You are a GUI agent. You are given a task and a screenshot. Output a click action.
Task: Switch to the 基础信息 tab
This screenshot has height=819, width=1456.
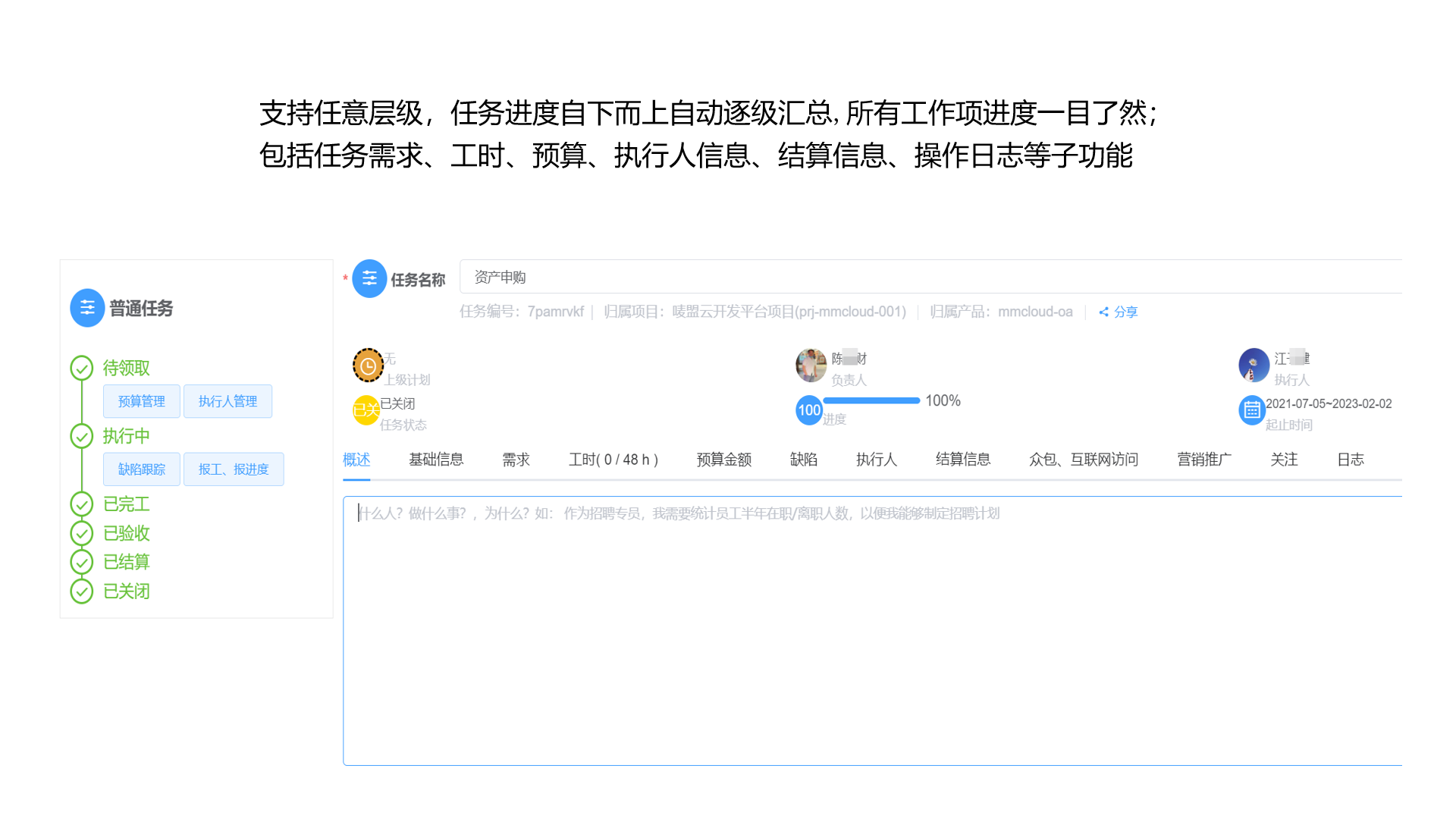click(x=436, y=460)
